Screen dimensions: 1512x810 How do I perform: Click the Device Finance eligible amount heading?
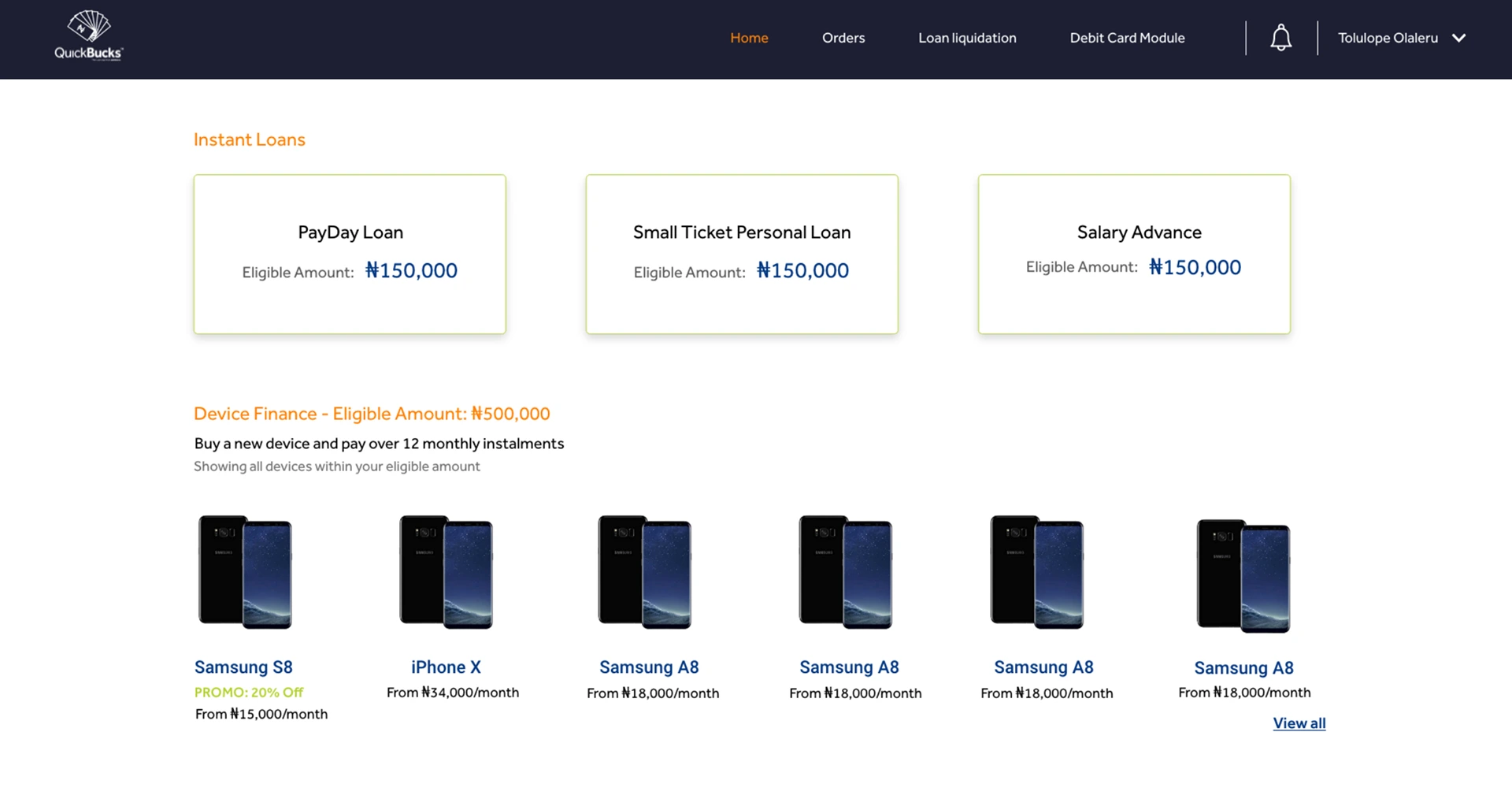[372, 414]
